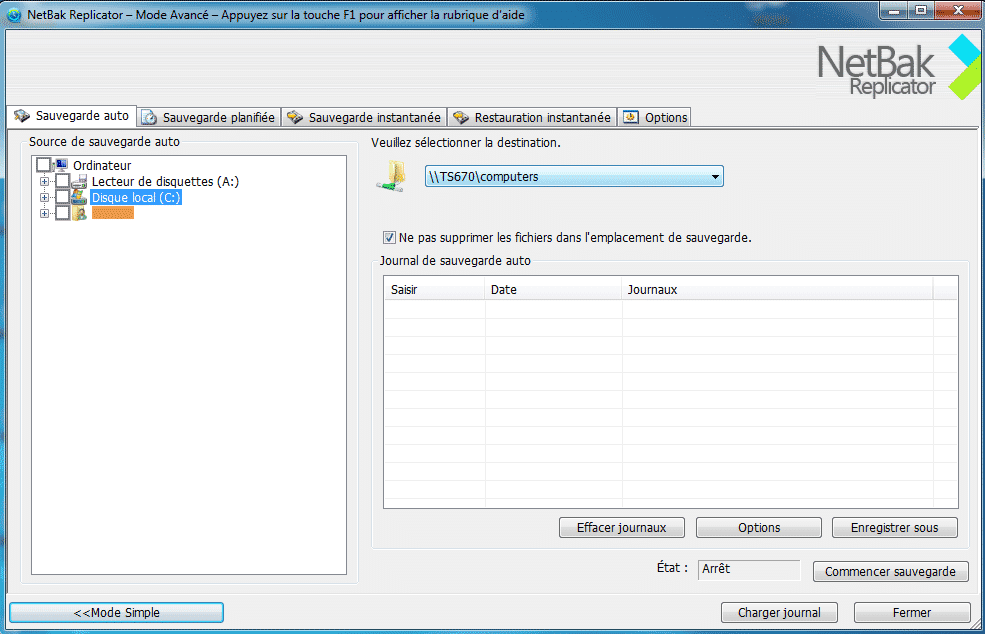Click the NetBak app icon in title bar

(x=13, y=14)
